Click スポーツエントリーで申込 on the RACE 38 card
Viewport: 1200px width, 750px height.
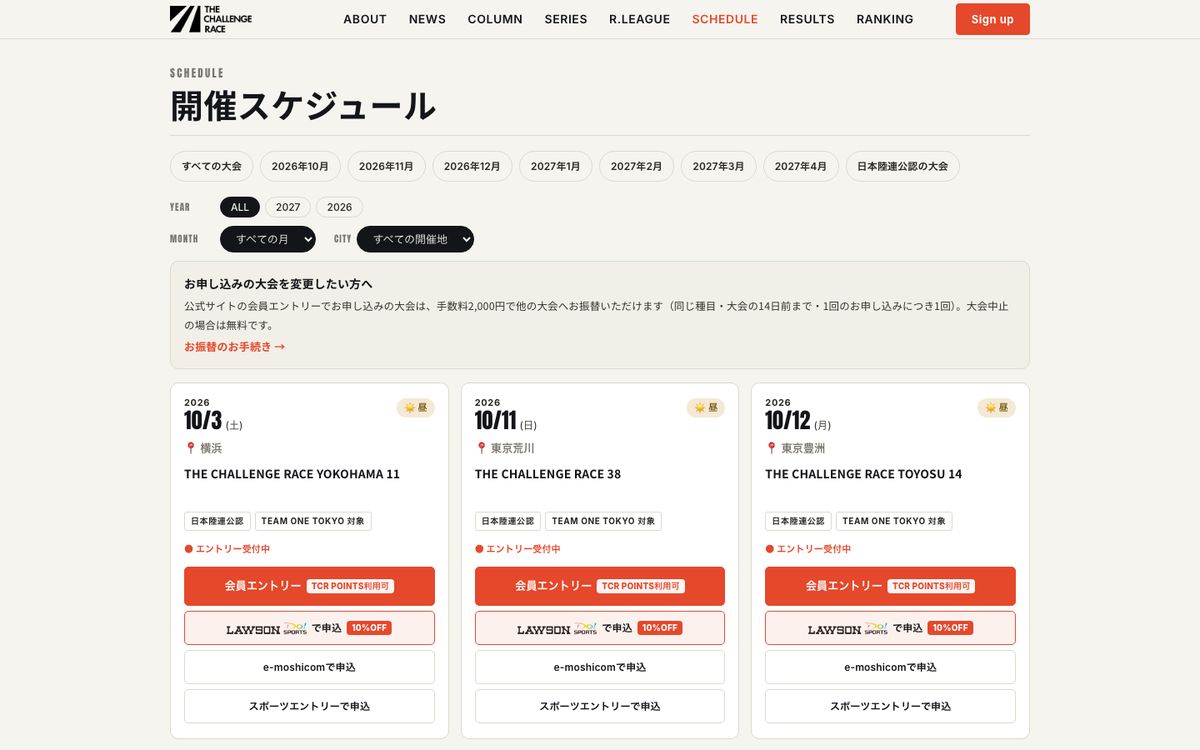tap(600, 706)
